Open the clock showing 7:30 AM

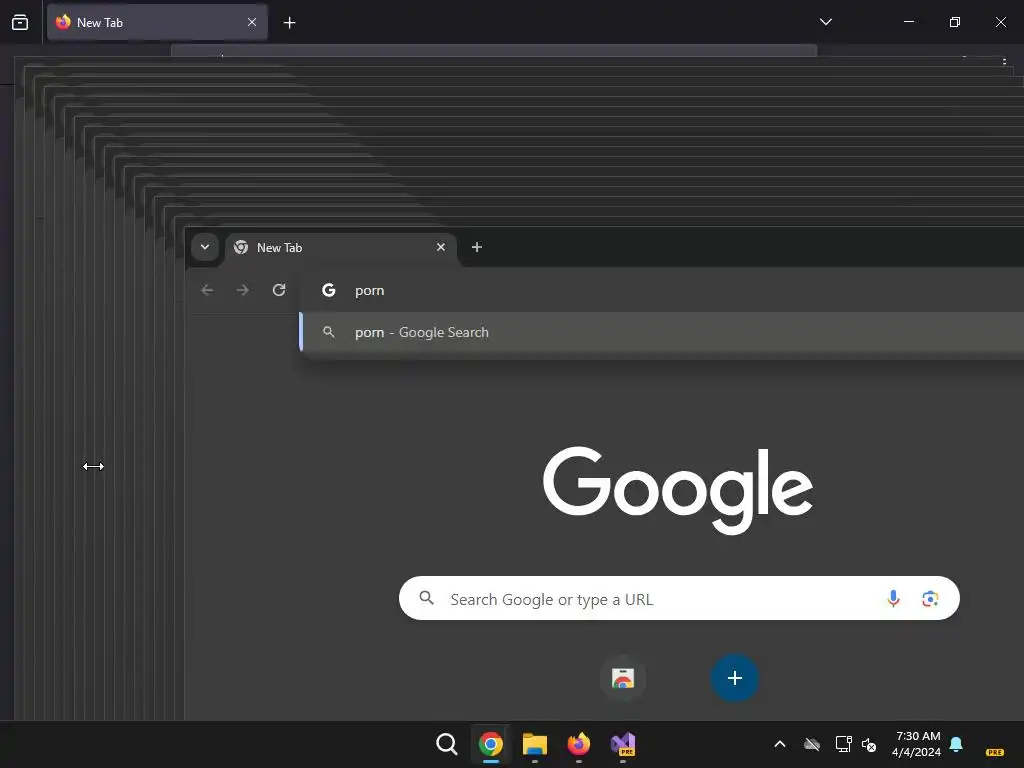point(917,744)
